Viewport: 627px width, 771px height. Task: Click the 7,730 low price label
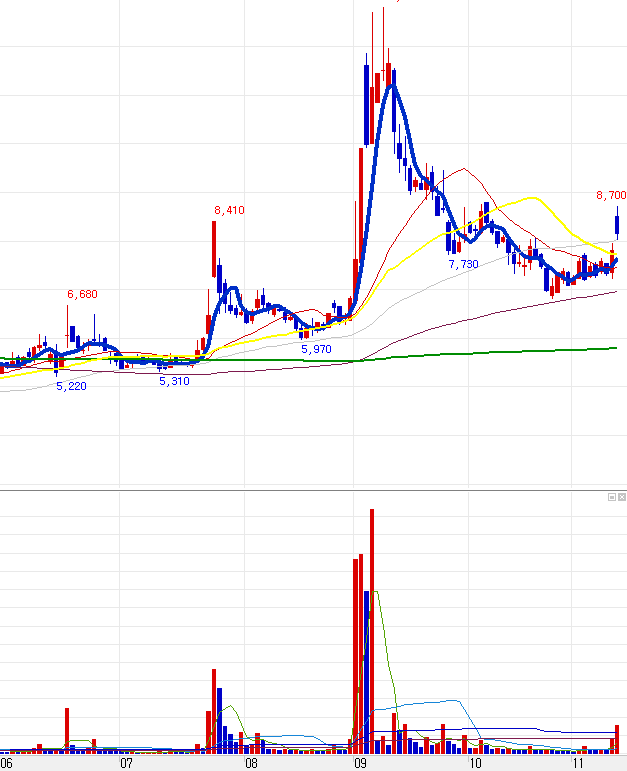(x=463, y=265)
